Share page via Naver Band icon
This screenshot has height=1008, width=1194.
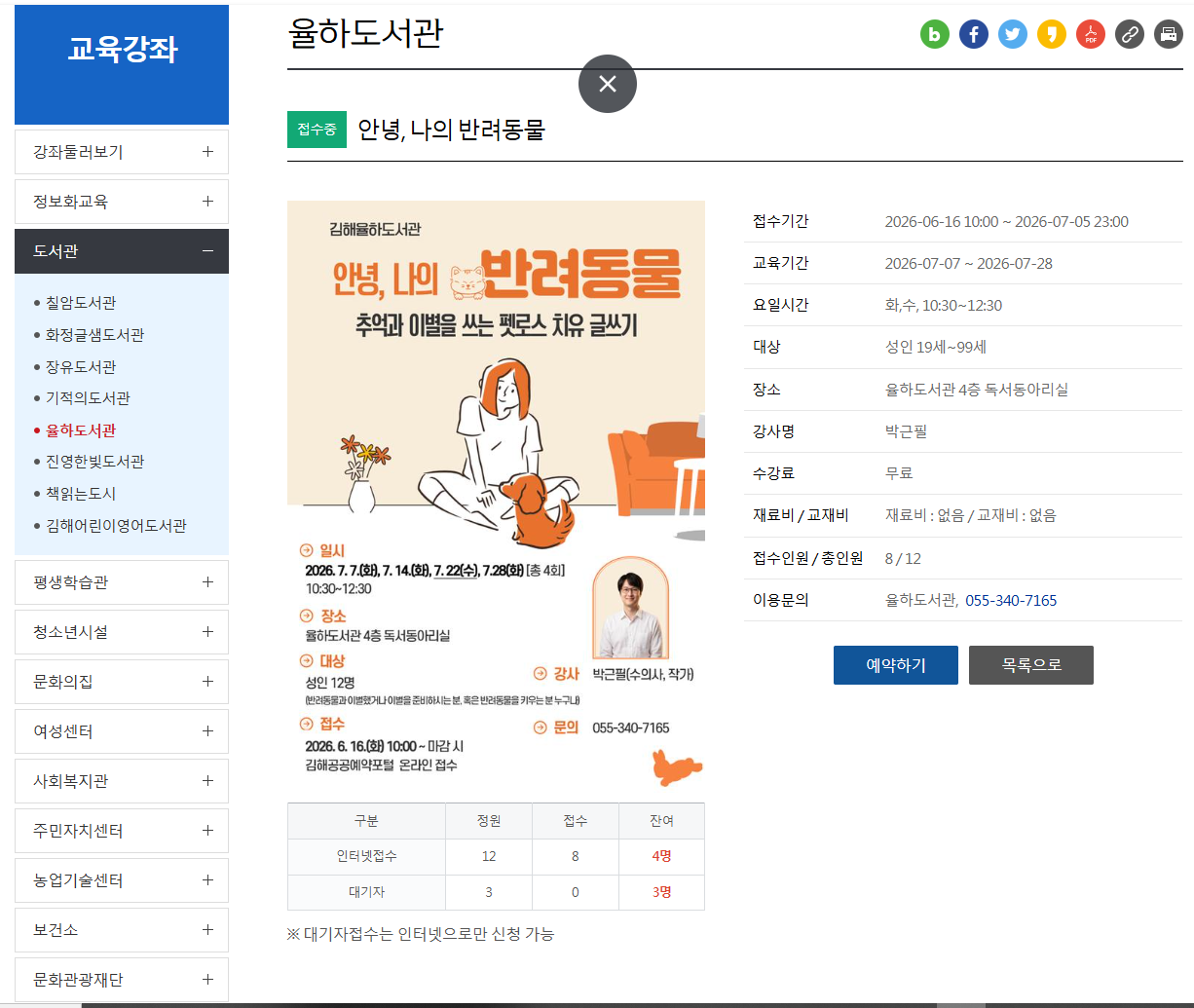click(x=935, y=35)
